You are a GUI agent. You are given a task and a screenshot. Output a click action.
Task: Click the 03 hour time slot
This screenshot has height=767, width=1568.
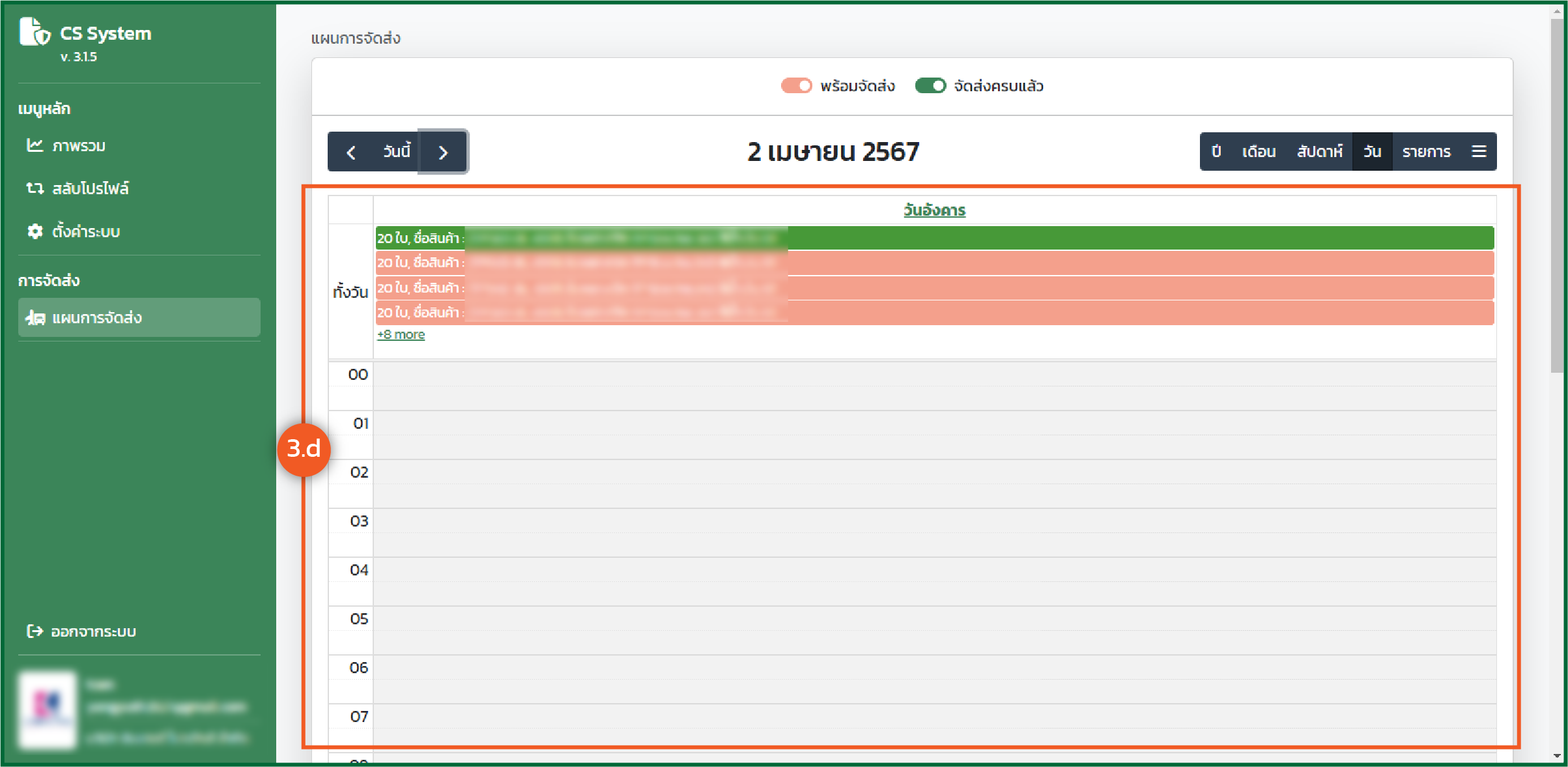tap(934, 521)
